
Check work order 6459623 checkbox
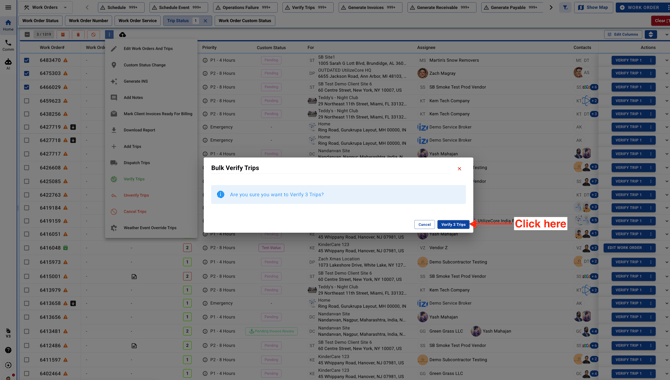(26, 101)
